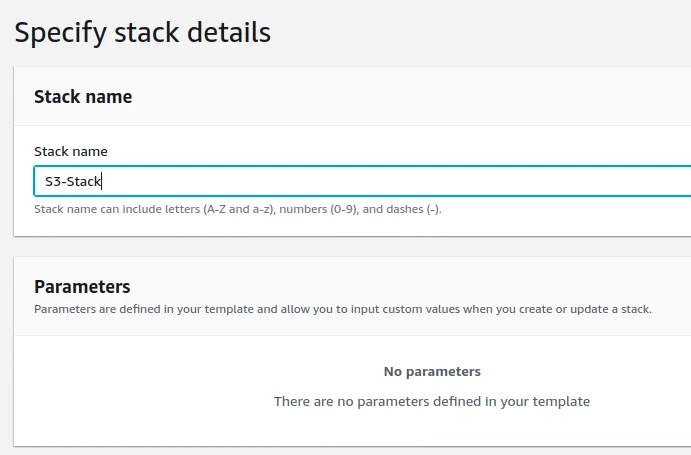Click the "Parameters" section heading
691x455 pixels.
(82, 287)
